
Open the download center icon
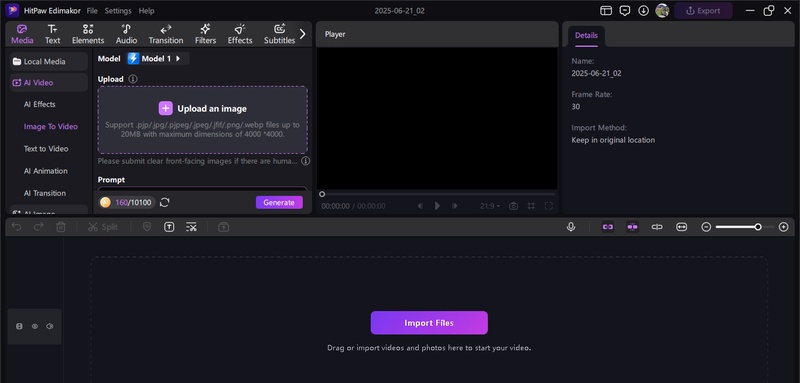click(x=643, y=11)
